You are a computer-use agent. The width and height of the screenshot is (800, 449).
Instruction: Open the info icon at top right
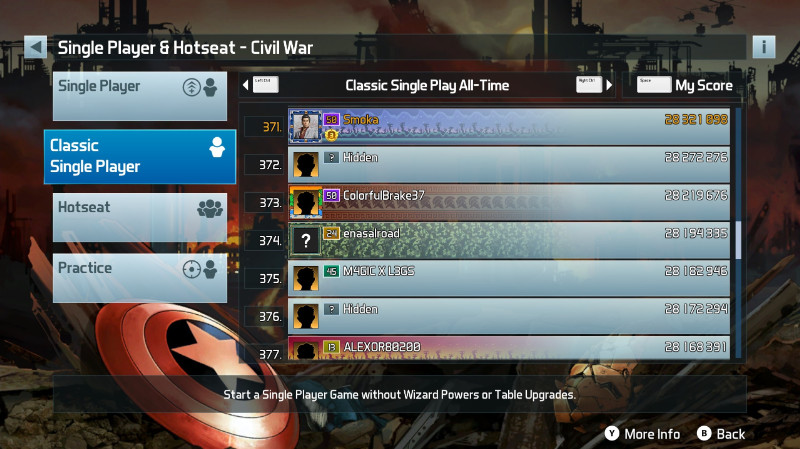coord(764,47)
